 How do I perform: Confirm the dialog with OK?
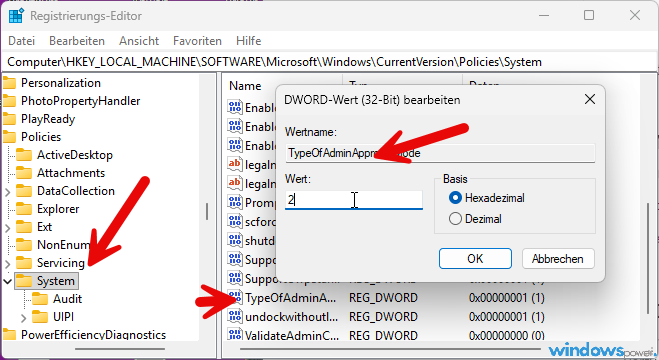tap(475, 259)
